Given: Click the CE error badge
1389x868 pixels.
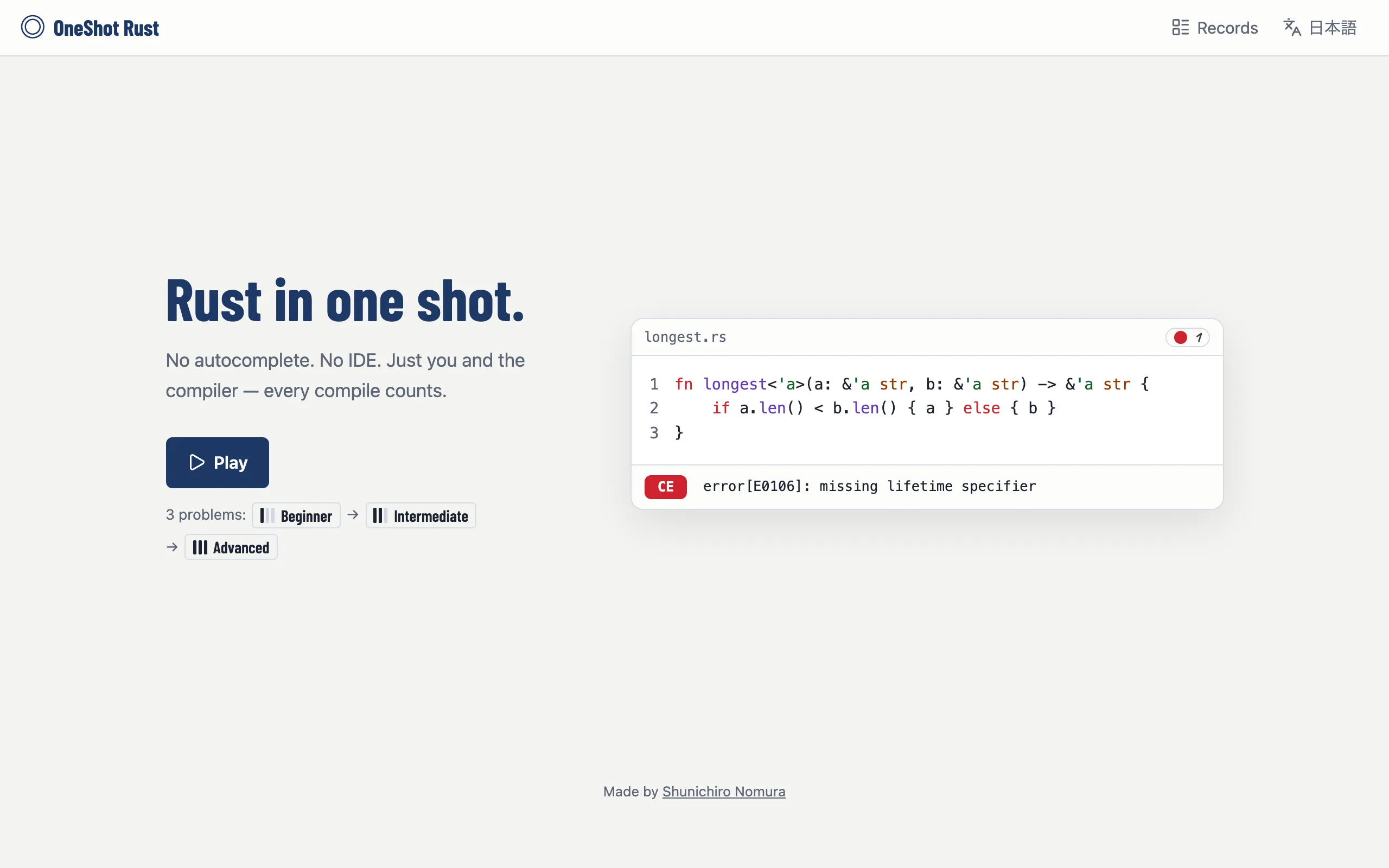Looking at the screenshot, I should click(x=665, y=487).
